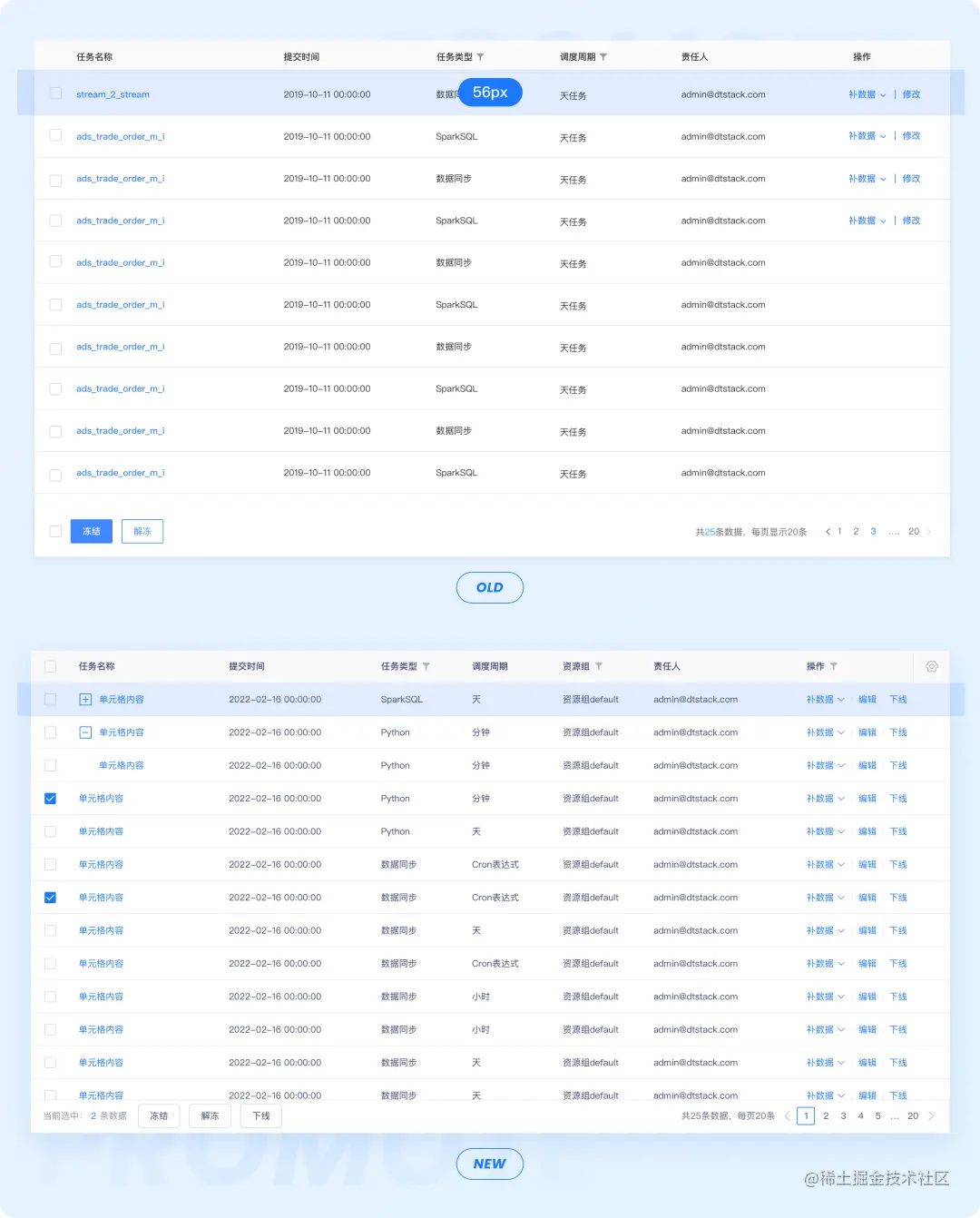Screen dimensions: 980x1218
Task: Click 编辑 in the new SparkSQL row
Action: click(867, 700)
